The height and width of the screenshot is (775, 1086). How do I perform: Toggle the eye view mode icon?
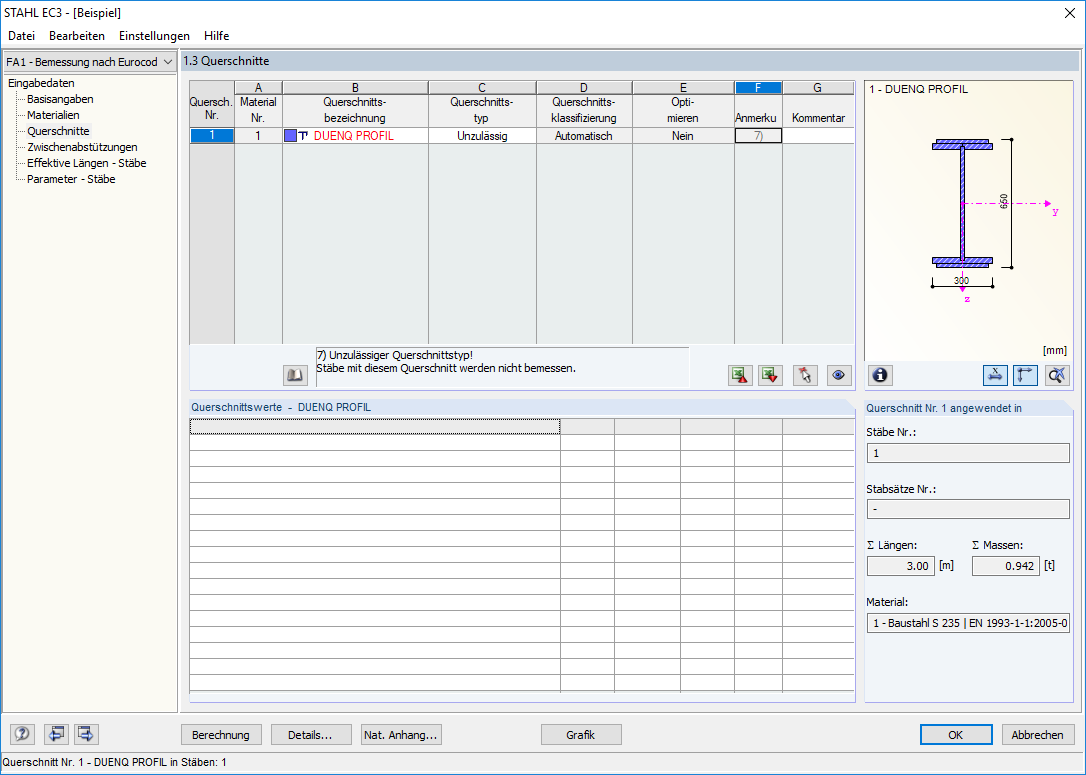(x=839, y=375)
